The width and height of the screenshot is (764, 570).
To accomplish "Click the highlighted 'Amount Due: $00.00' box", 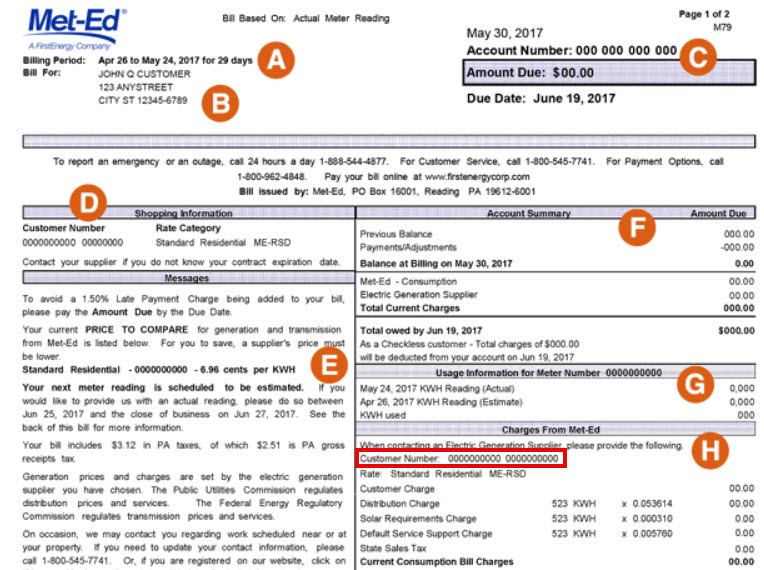I will (609, 73).
